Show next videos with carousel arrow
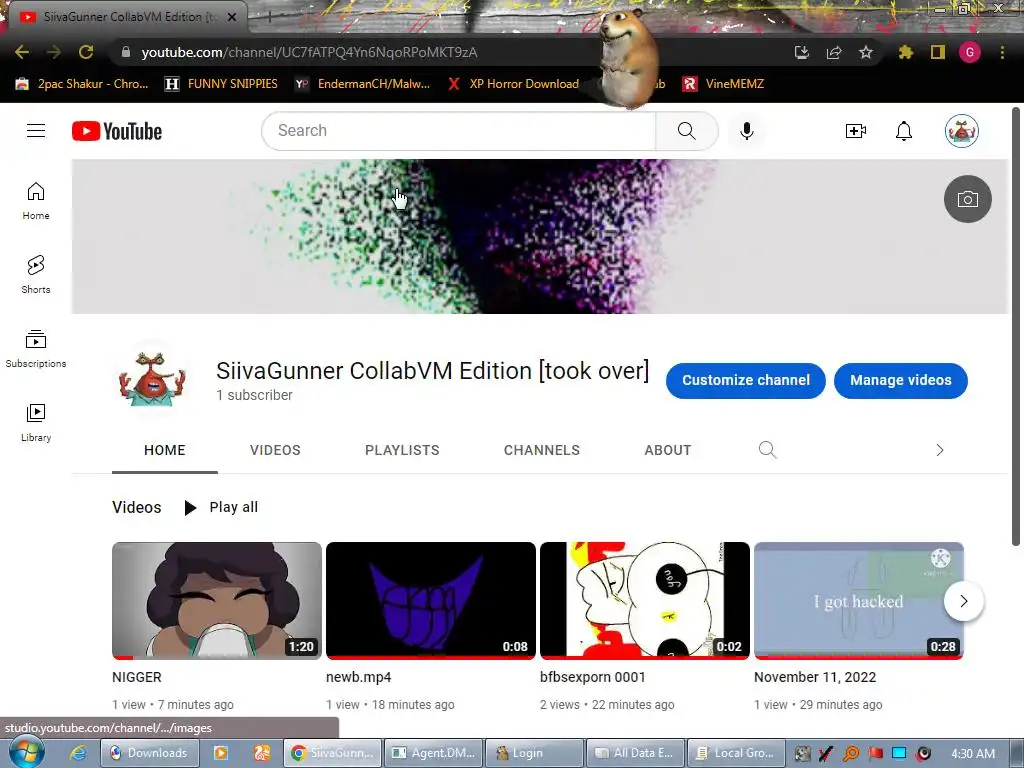Viewport: 1024px width, 768px height. [x=963, y=601]
